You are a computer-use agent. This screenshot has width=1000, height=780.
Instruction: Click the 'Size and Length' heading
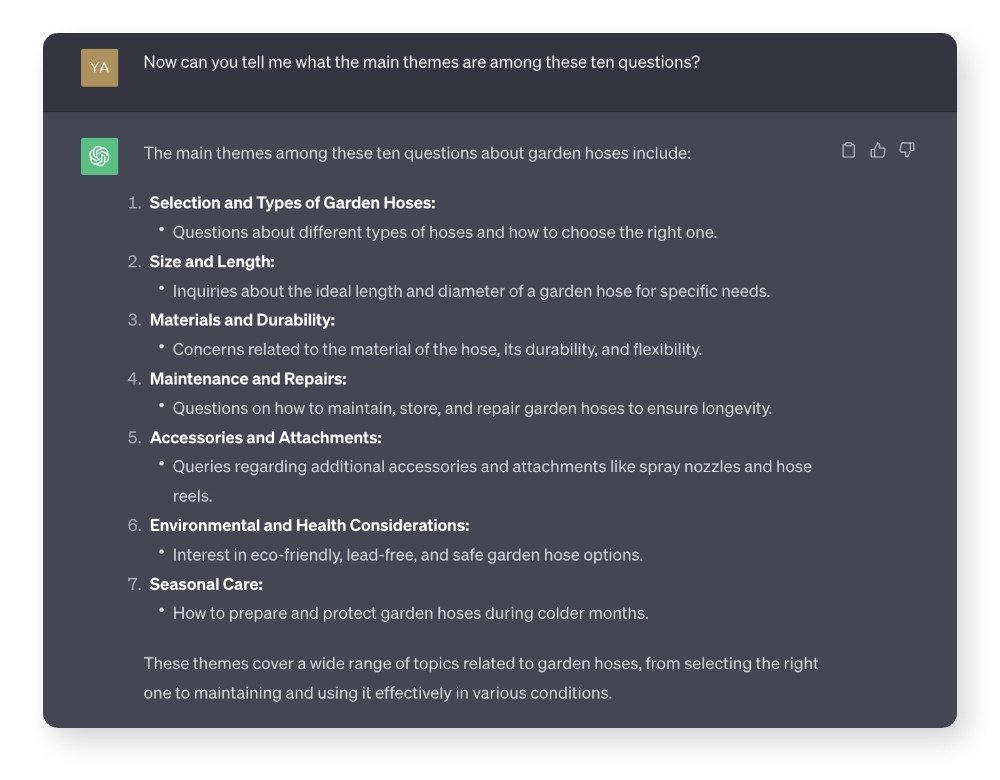212,262
